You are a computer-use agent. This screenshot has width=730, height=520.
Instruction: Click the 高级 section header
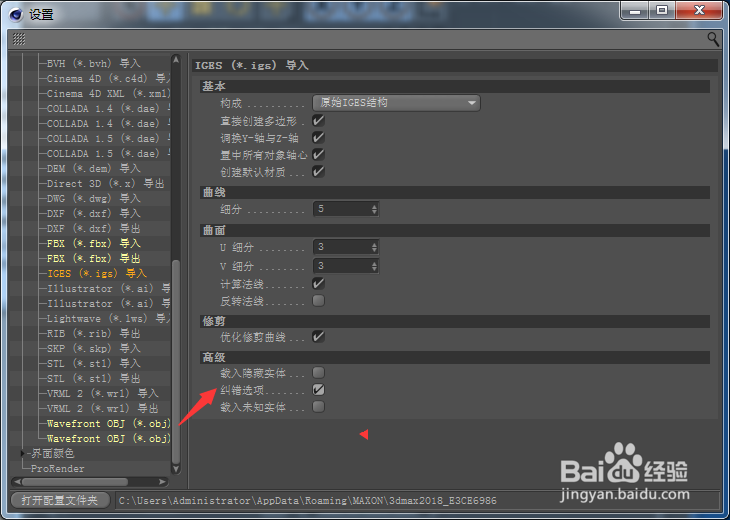point(455,358)
